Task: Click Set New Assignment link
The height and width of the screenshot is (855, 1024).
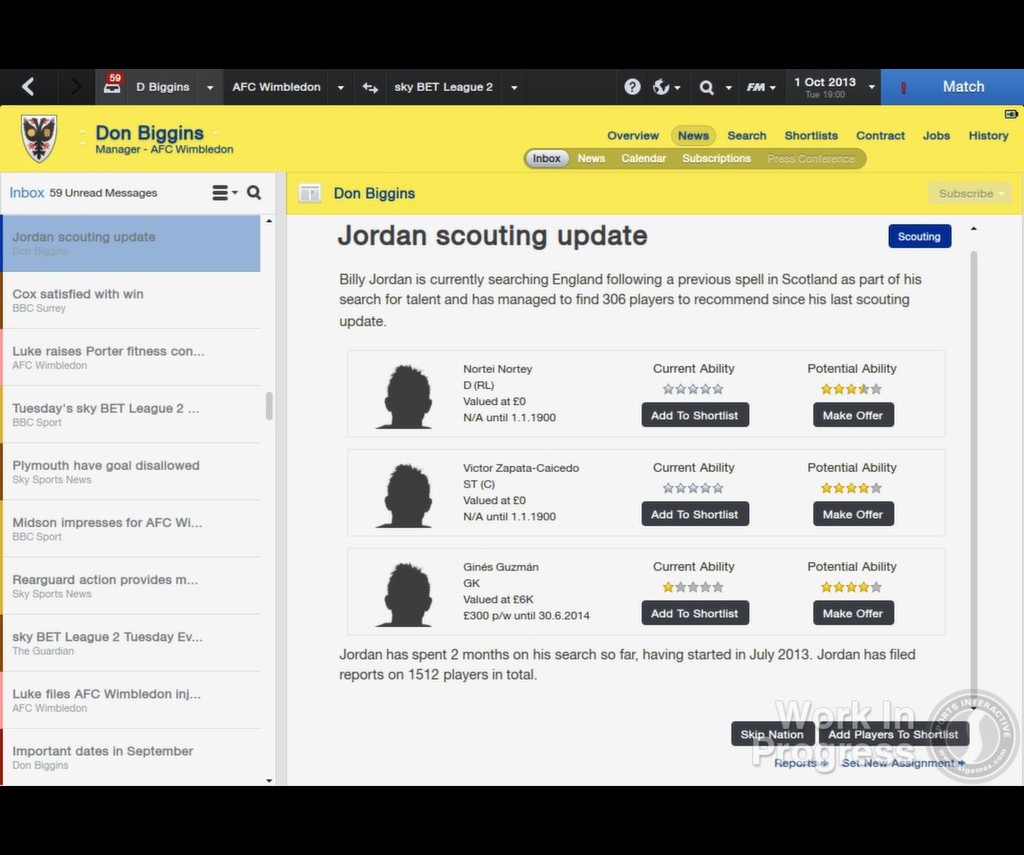Action: 903,763
